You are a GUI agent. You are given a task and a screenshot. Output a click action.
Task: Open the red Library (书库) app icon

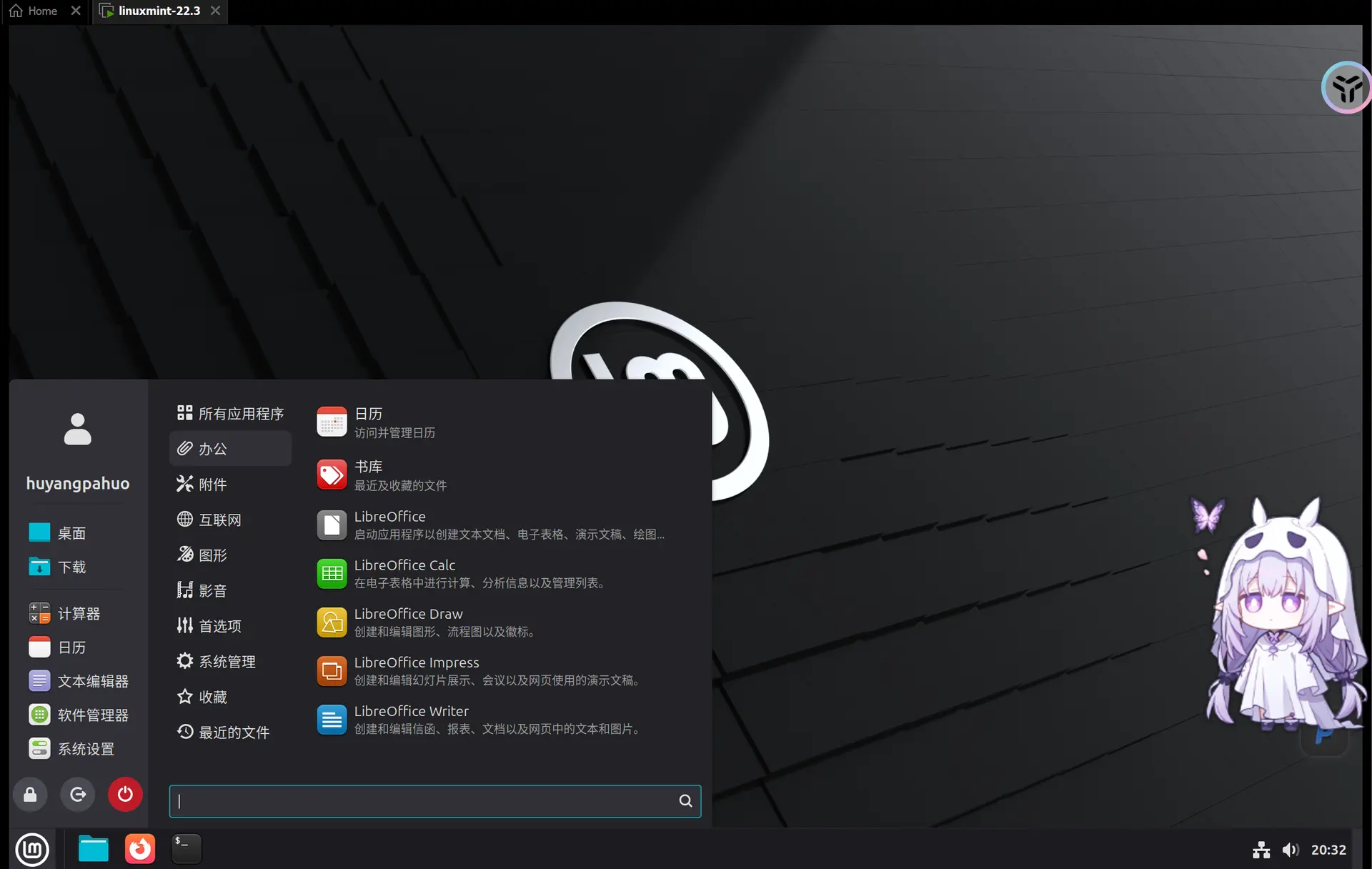coord(332,475)
